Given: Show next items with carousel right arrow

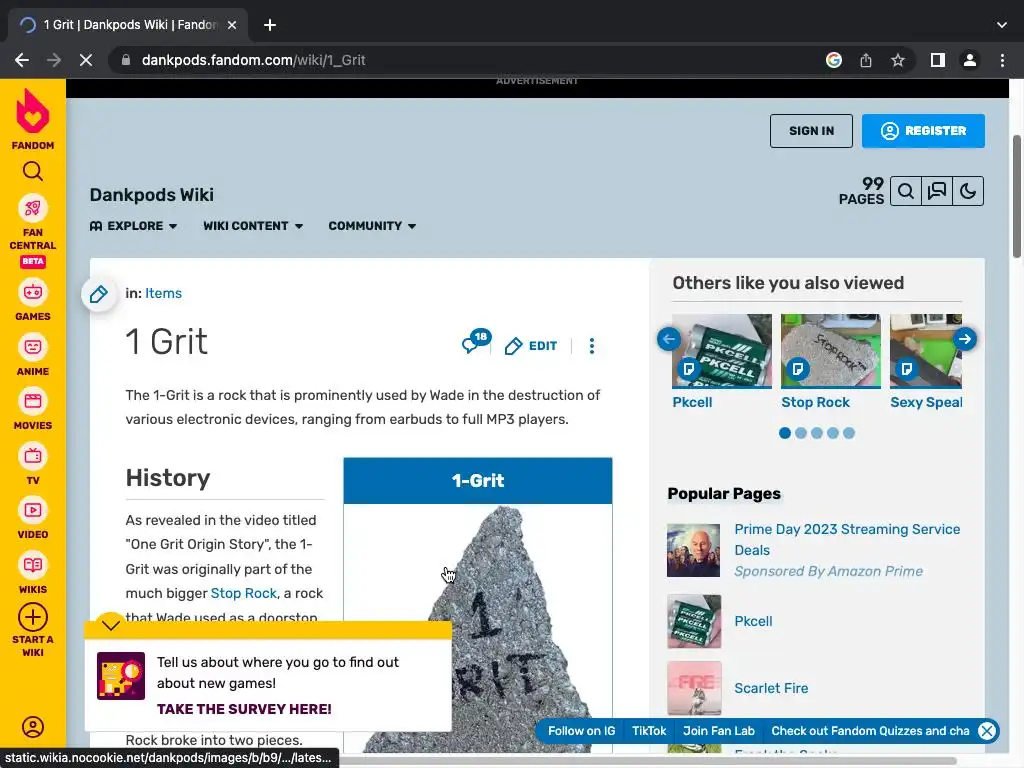Looking at the screenshot, I should coord(965,339).
